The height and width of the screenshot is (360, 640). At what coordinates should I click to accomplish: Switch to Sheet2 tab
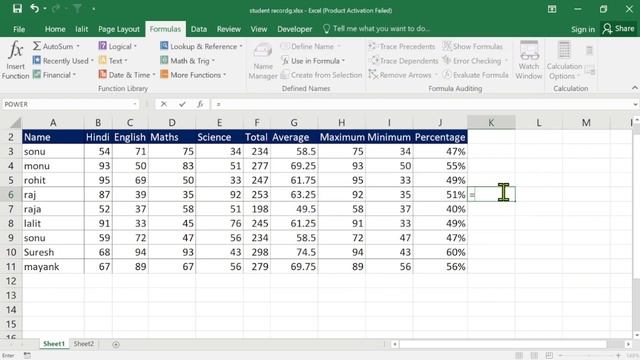coord(84,344)
